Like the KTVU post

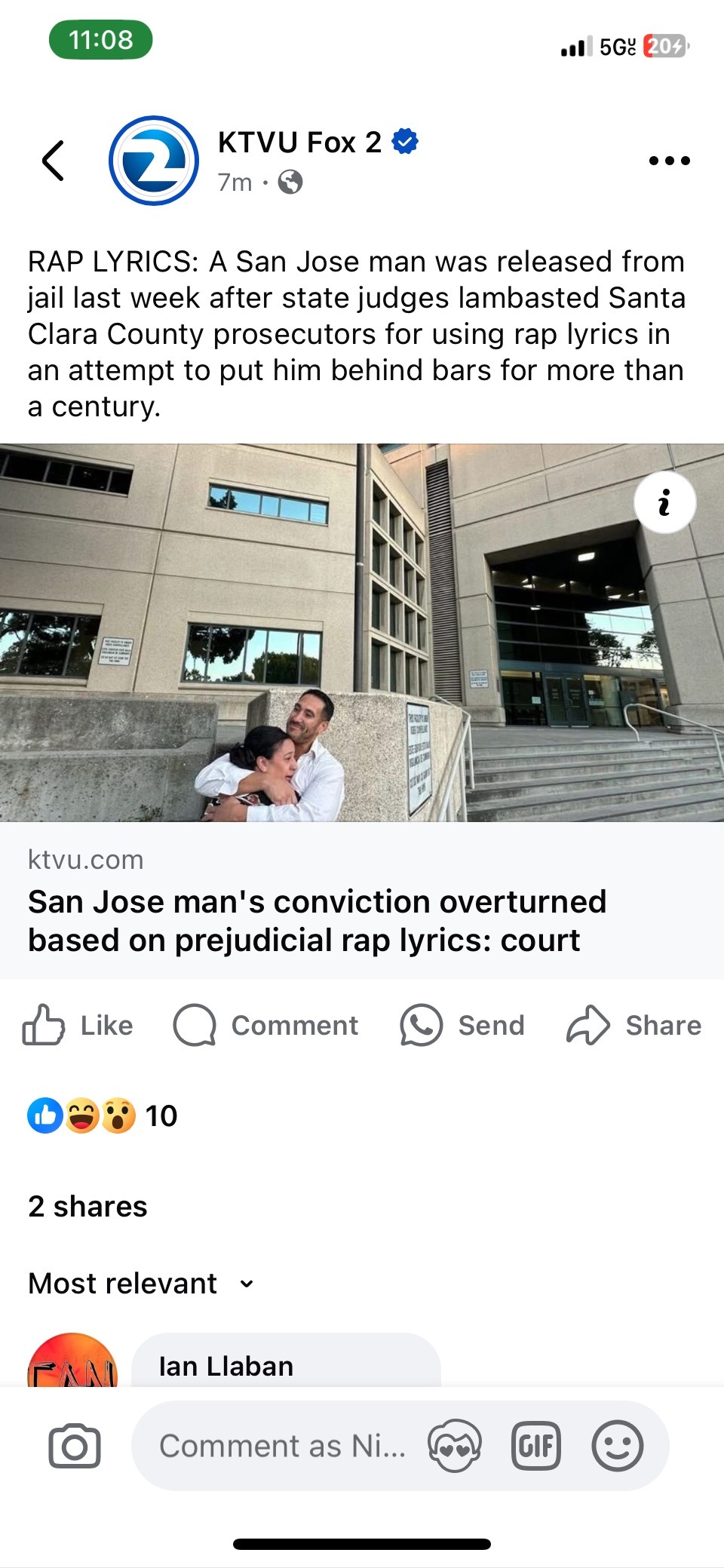coord(78,1025)
